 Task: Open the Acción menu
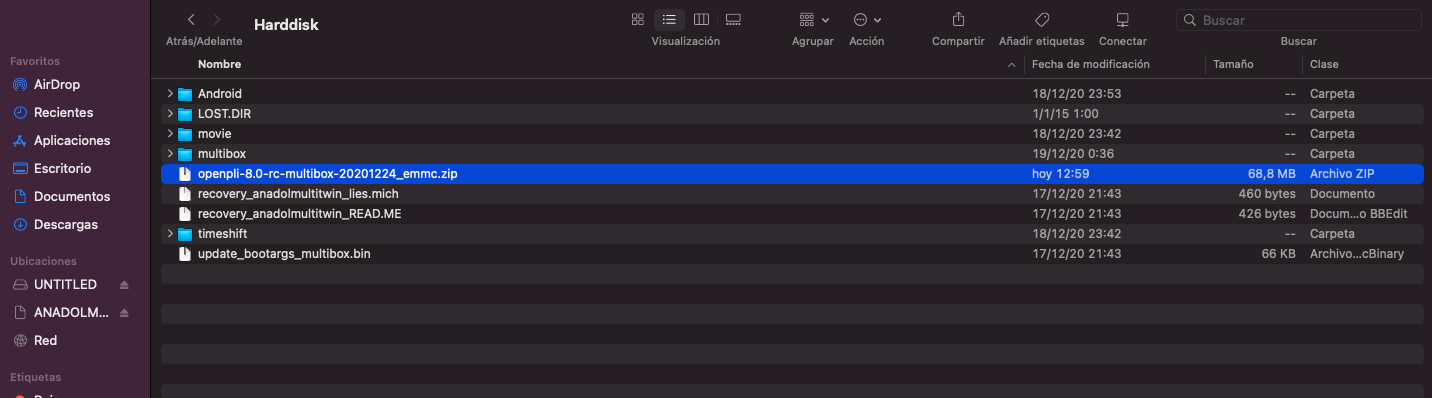click(866, 20)
